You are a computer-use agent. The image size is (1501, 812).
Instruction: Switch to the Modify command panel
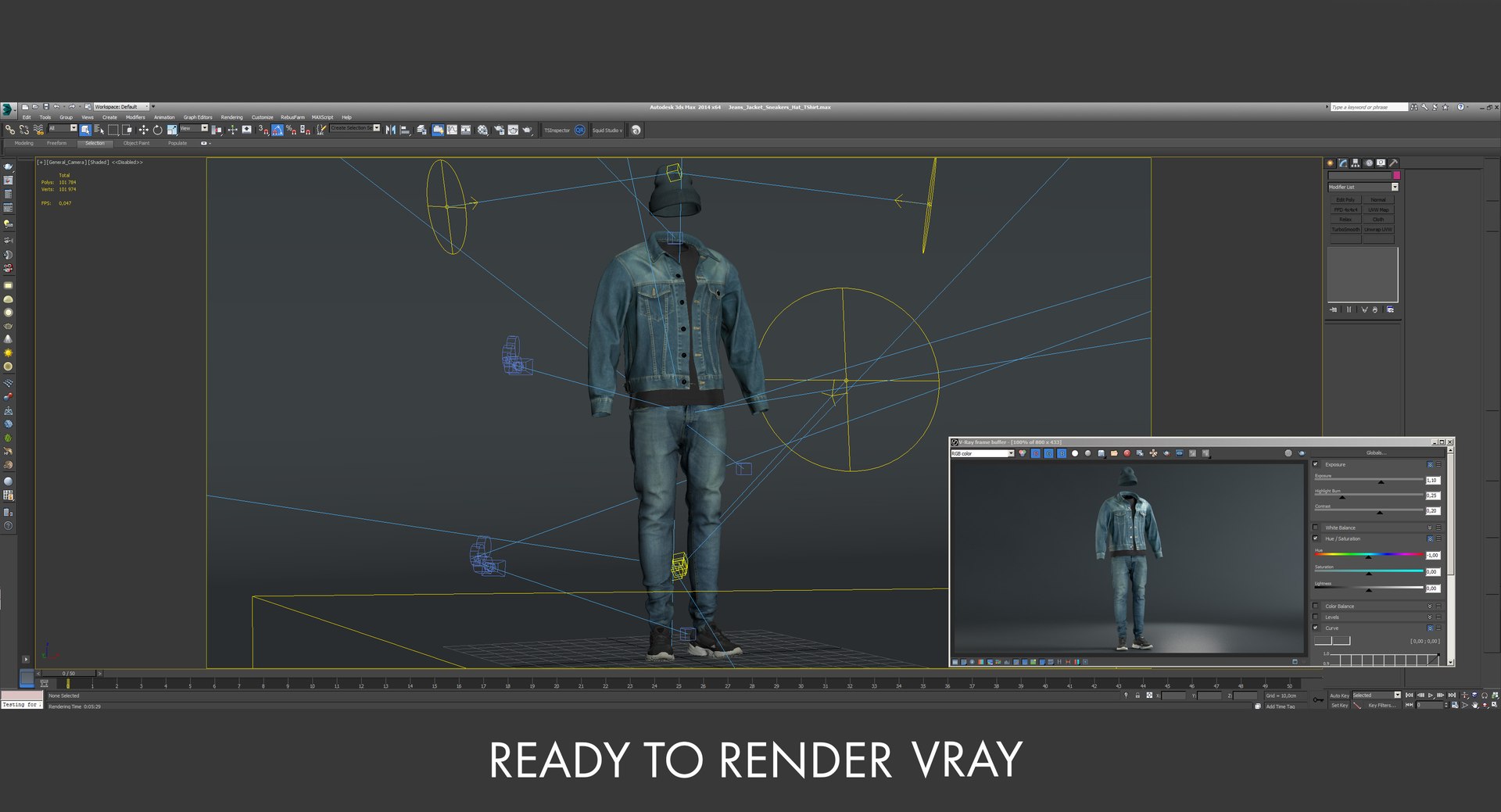click(x=1343, y=163)
